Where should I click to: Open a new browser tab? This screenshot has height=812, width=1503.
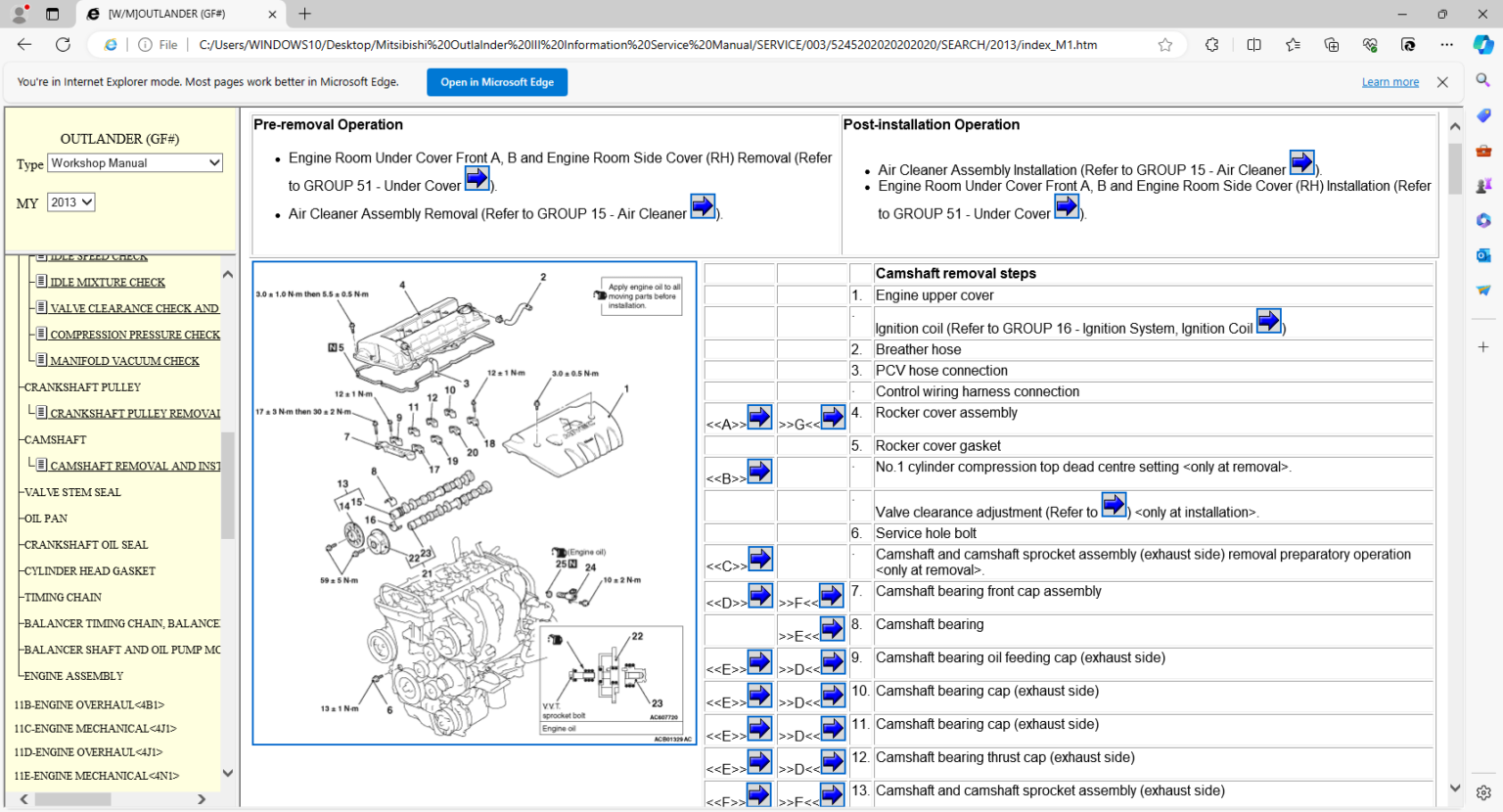[x=305, y=14]
